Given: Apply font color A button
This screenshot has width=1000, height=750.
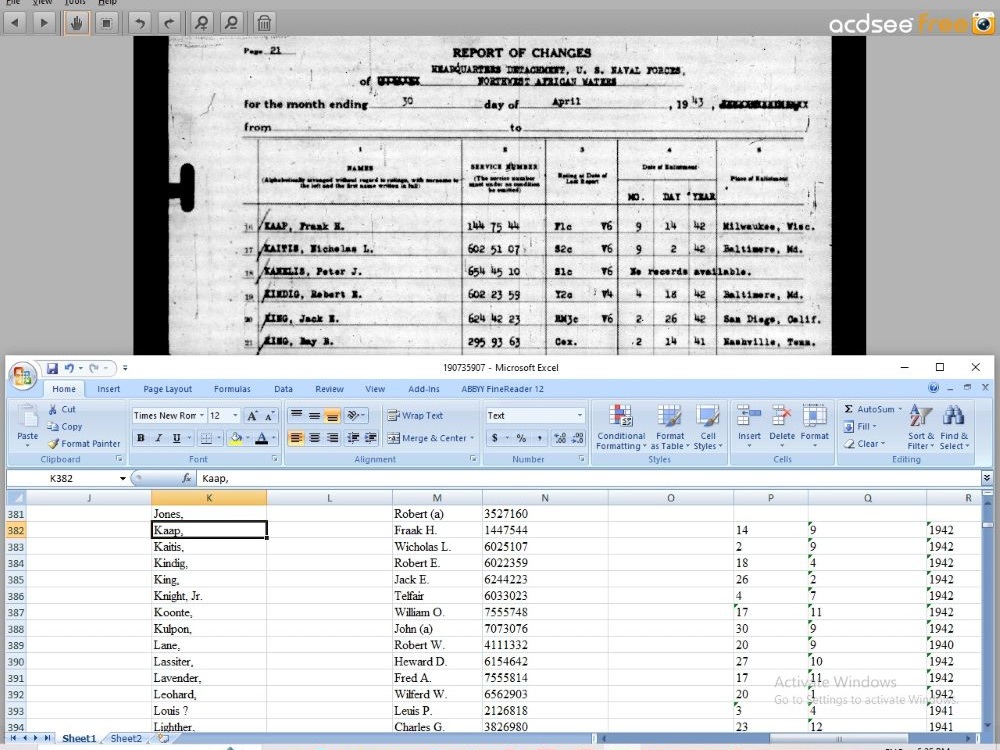Looking at the screenshot, I should click(261, 438).
